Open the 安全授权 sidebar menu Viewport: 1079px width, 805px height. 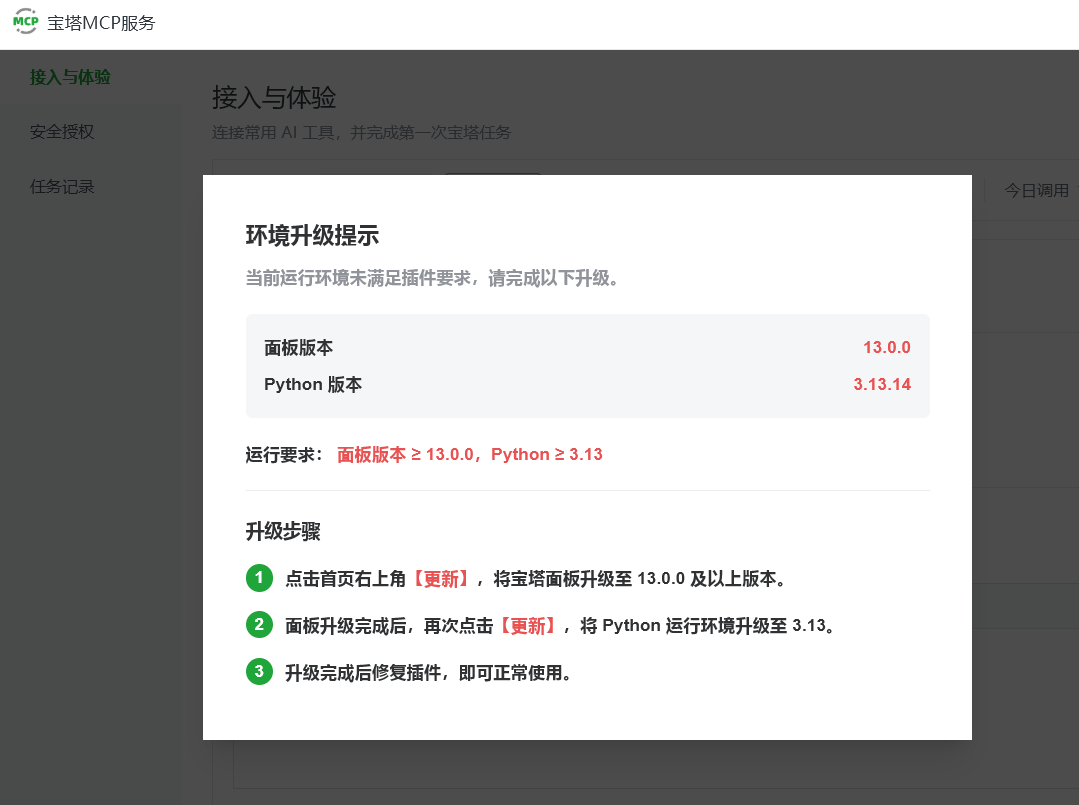coord(62,131)
